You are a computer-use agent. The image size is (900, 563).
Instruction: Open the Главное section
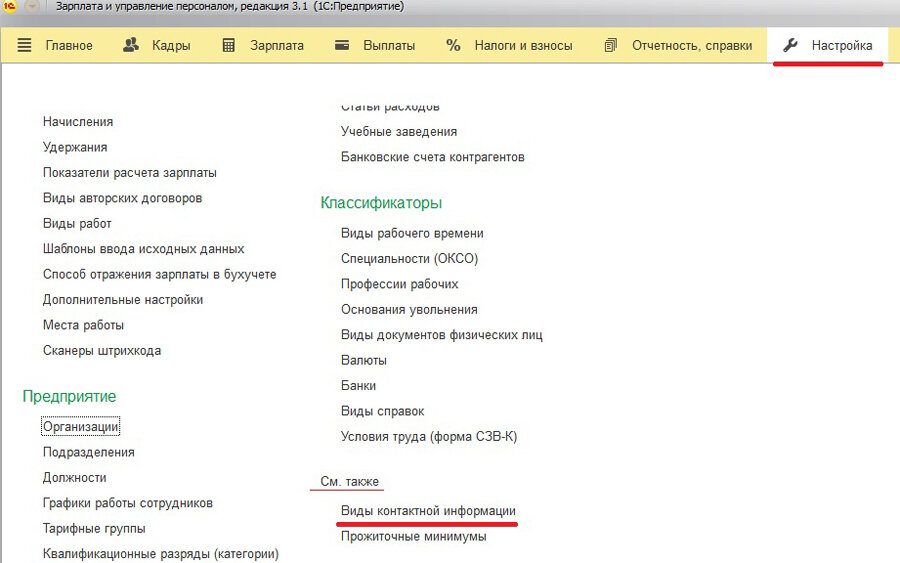[x=69, y=45]
